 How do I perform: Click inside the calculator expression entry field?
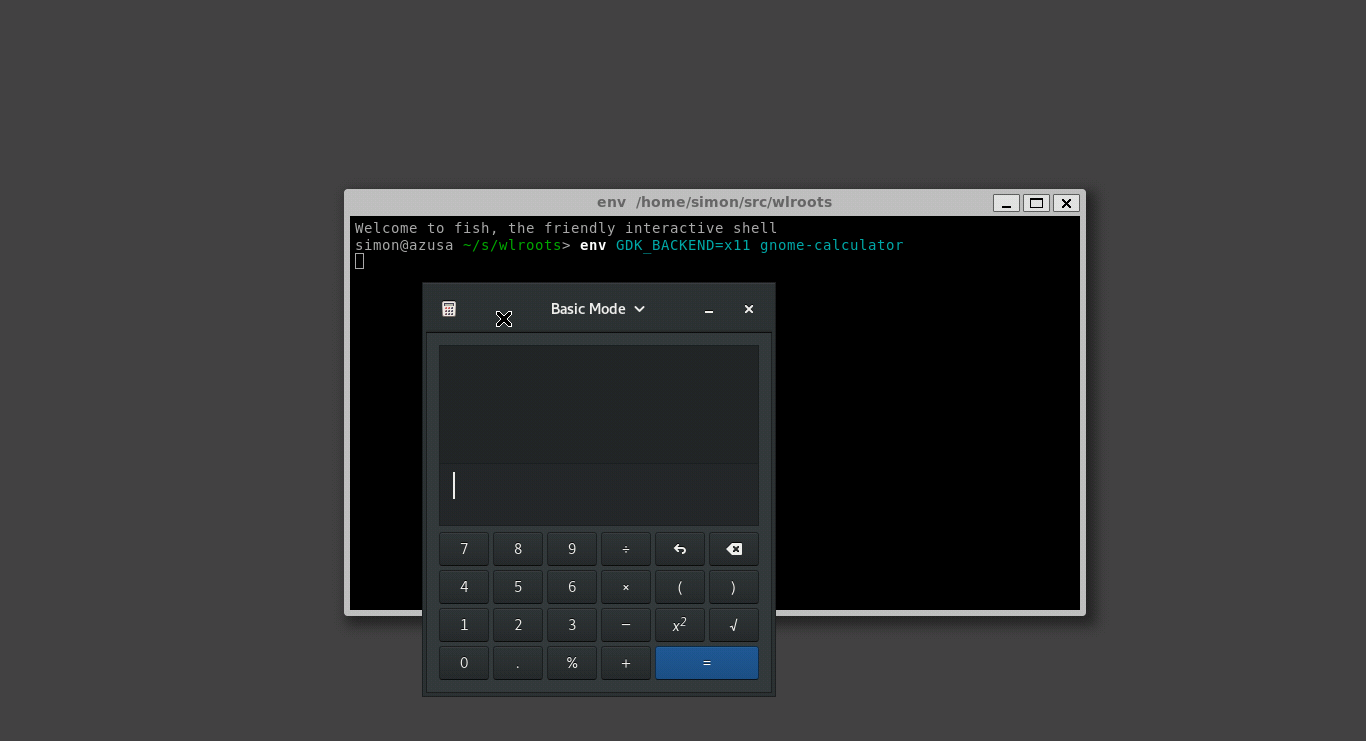tap(598, 490)
